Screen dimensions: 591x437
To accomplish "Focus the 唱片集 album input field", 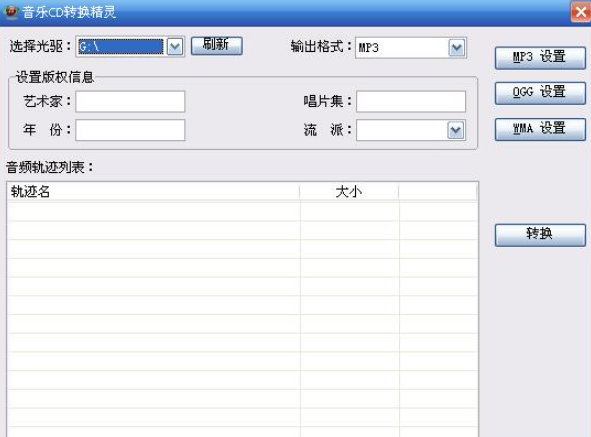I will (x=411, y=101).
